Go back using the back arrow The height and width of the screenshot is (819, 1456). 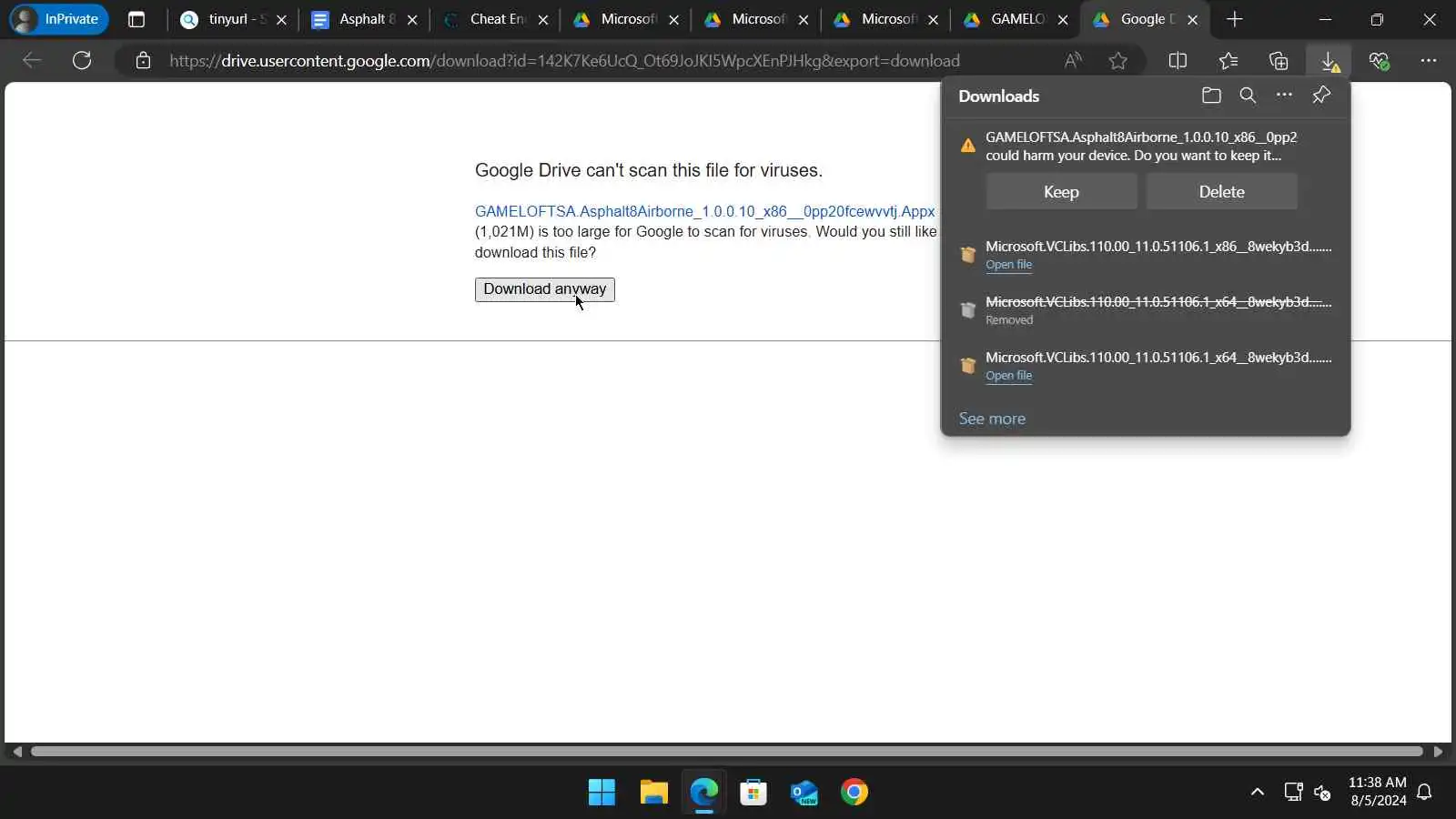click(x=32, y=61)
